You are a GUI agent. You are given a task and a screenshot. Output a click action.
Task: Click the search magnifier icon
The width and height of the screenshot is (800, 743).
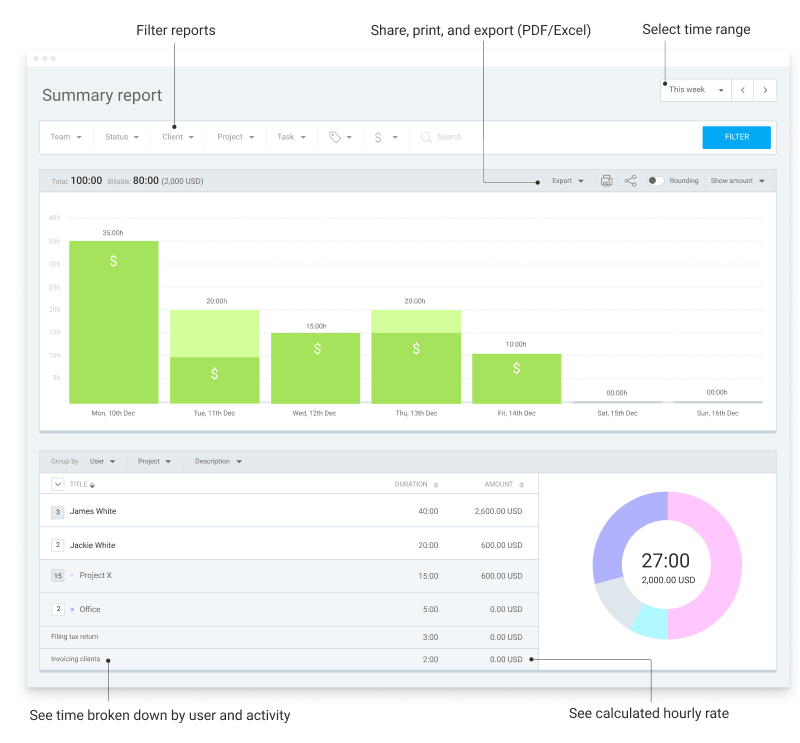coord(426,137)
